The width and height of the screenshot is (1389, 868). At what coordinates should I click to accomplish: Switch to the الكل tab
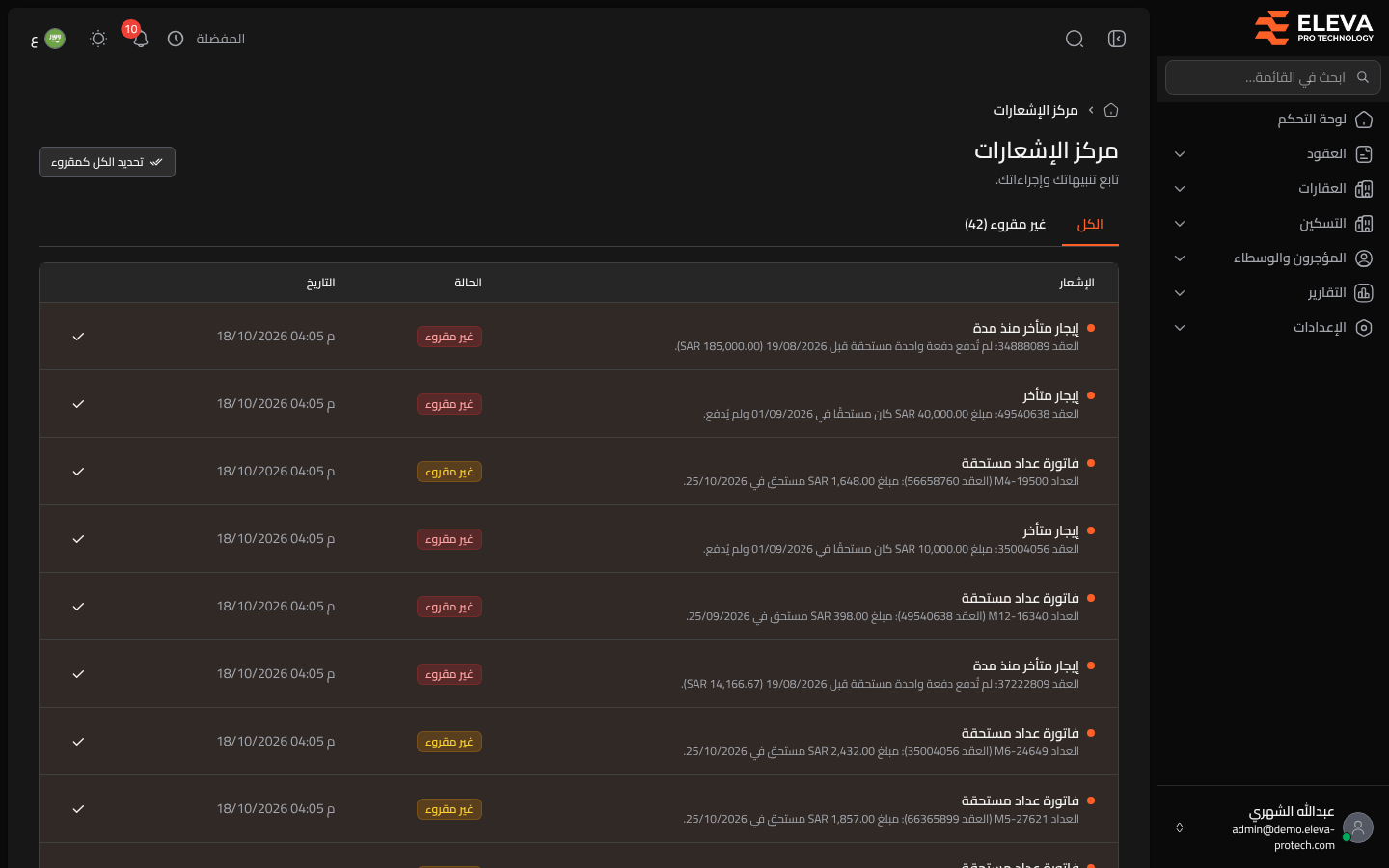click(1090, 225)
